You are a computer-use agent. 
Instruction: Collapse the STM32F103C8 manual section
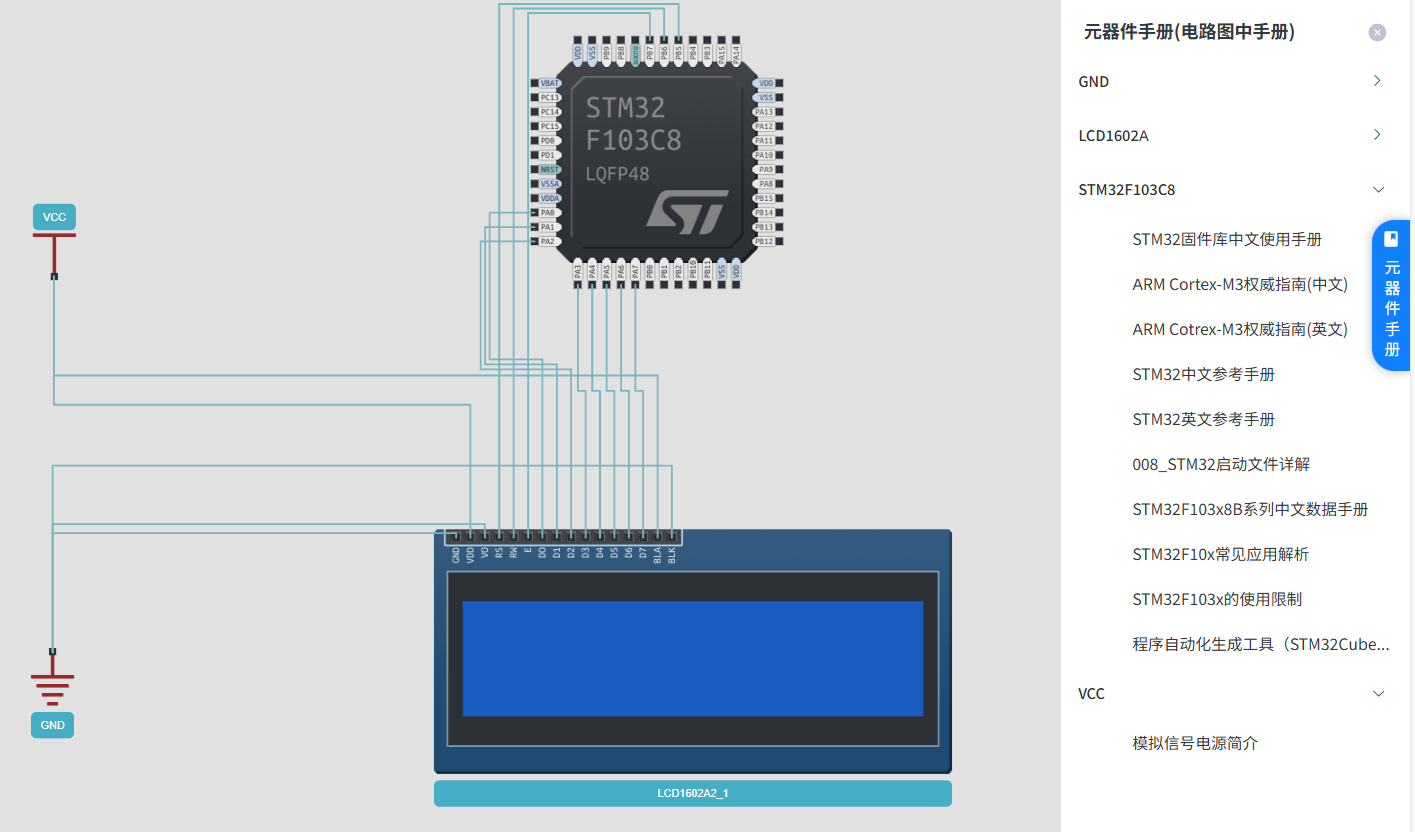tap(1378, 189)
